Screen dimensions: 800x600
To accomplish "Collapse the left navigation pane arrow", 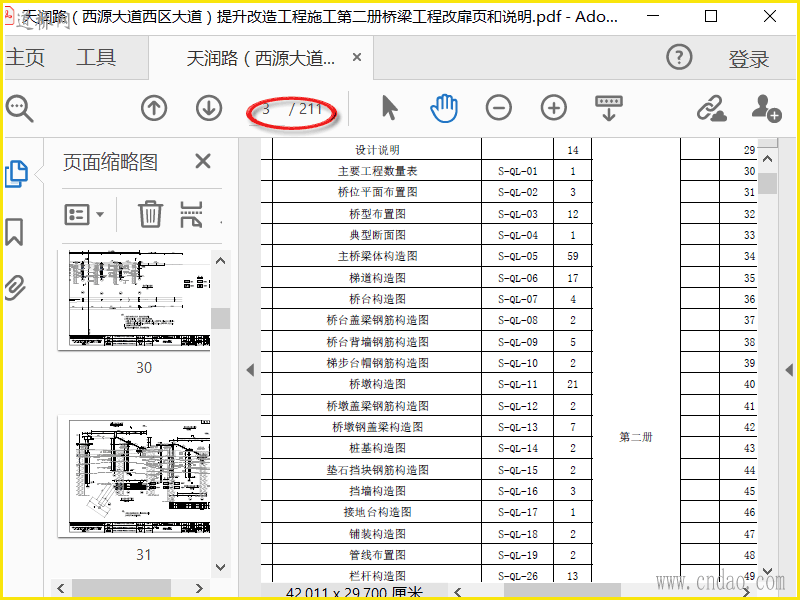I will [x=250, y=370].
